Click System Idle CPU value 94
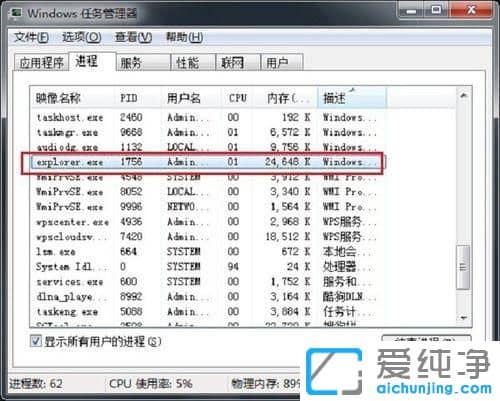Screen dimensions: 500x401 click(233, 267)
